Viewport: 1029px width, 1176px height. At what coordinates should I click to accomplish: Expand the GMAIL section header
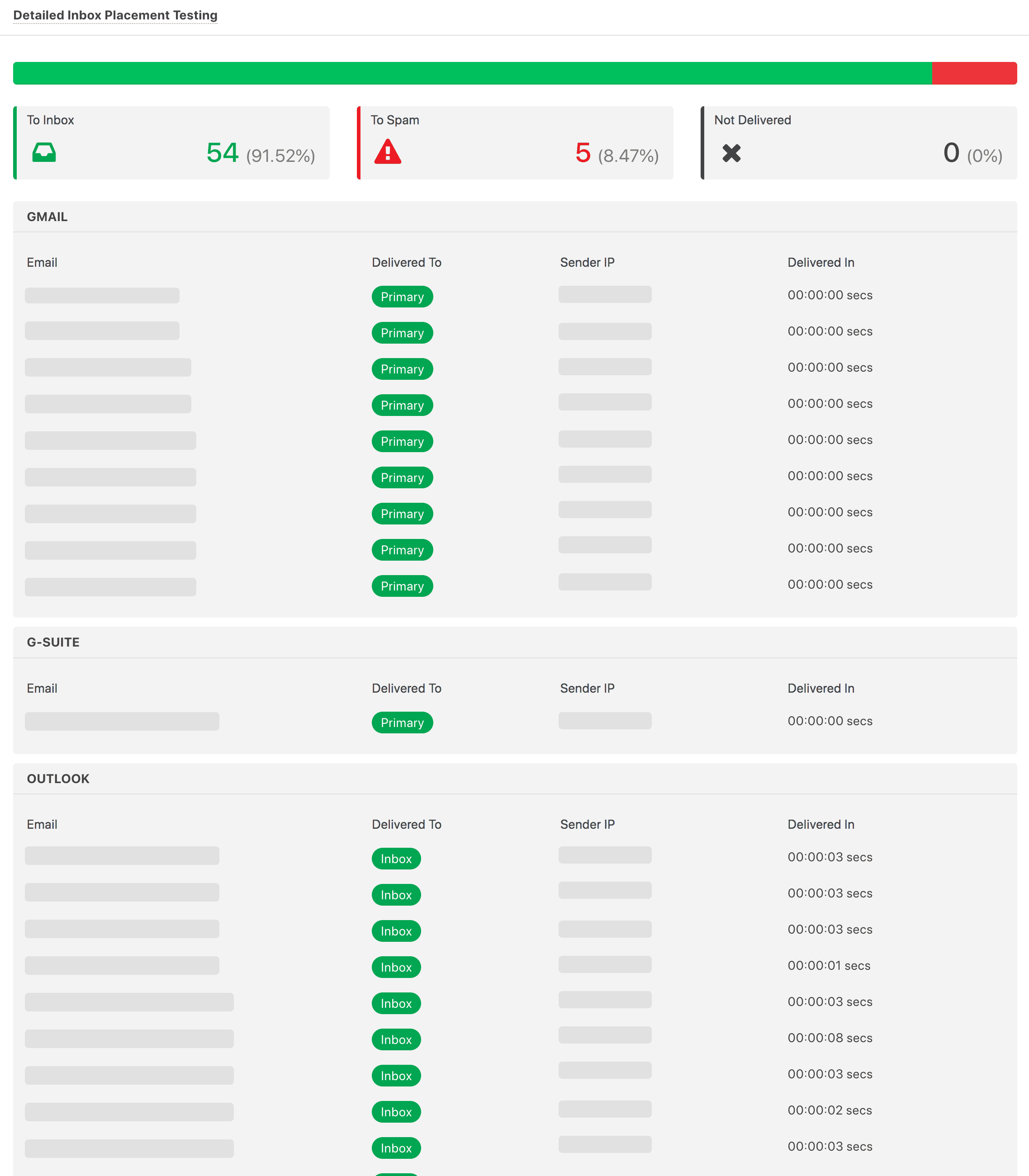pos(47,217)
